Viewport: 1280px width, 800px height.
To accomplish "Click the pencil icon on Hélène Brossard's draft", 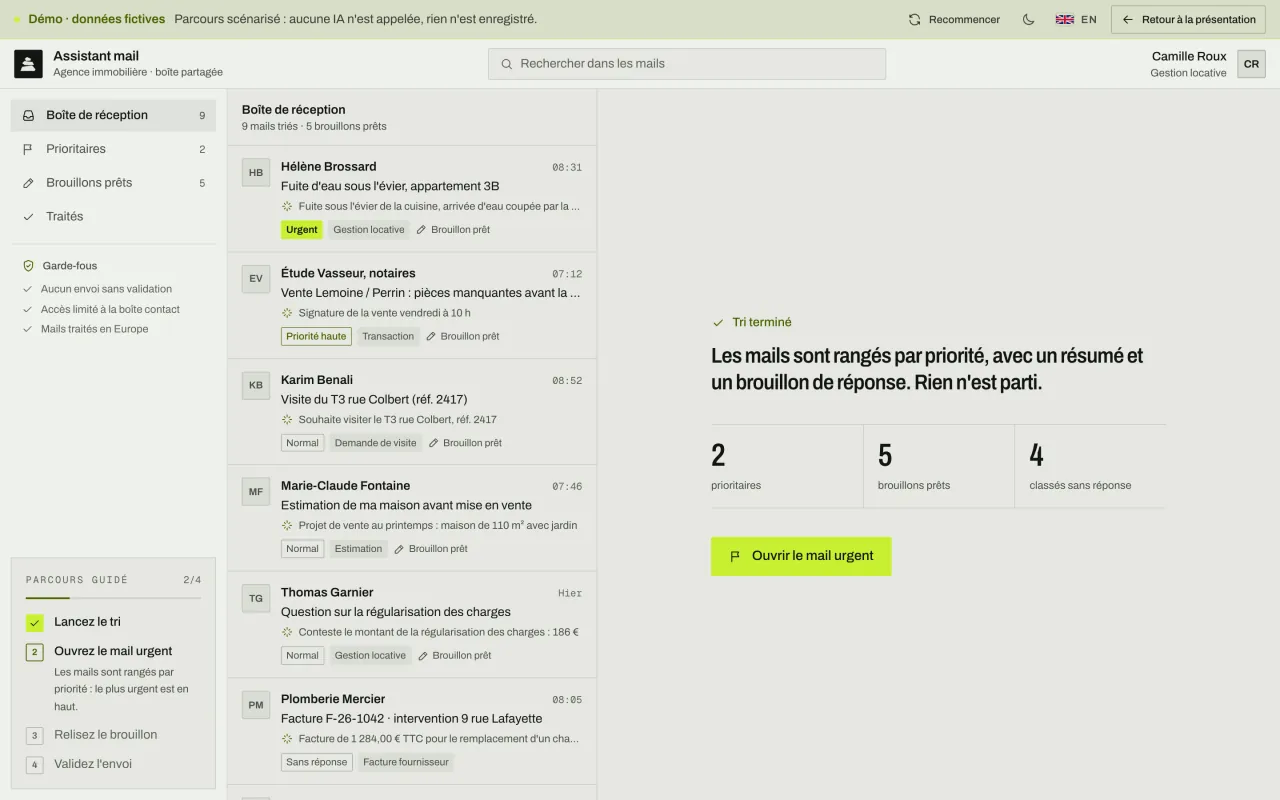I will (421, 230).
